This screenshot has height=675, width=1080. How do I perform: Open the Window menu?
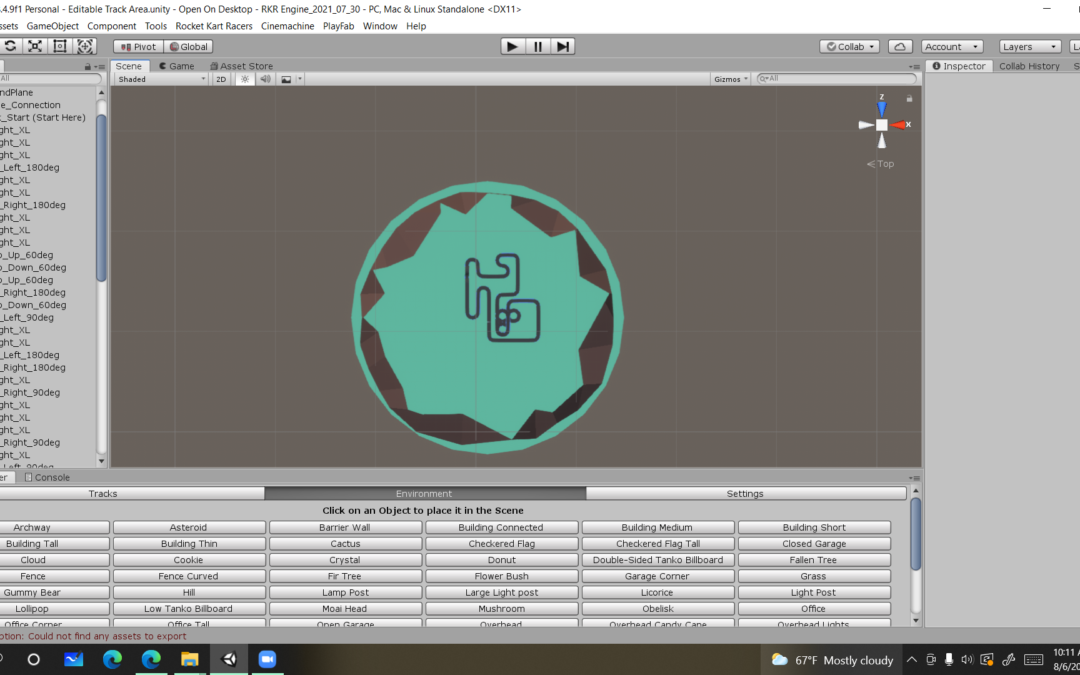point(380,26)
